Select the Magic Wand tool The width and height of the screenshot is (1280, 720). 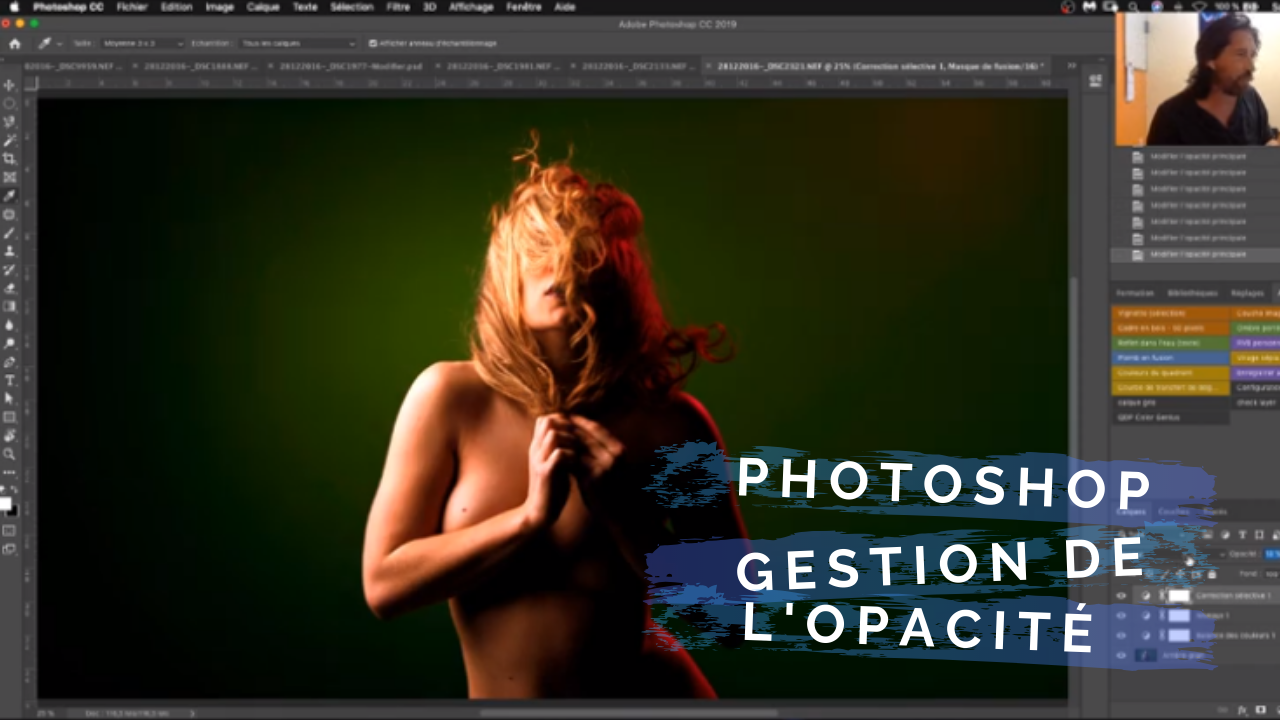[x=10, y=141]
